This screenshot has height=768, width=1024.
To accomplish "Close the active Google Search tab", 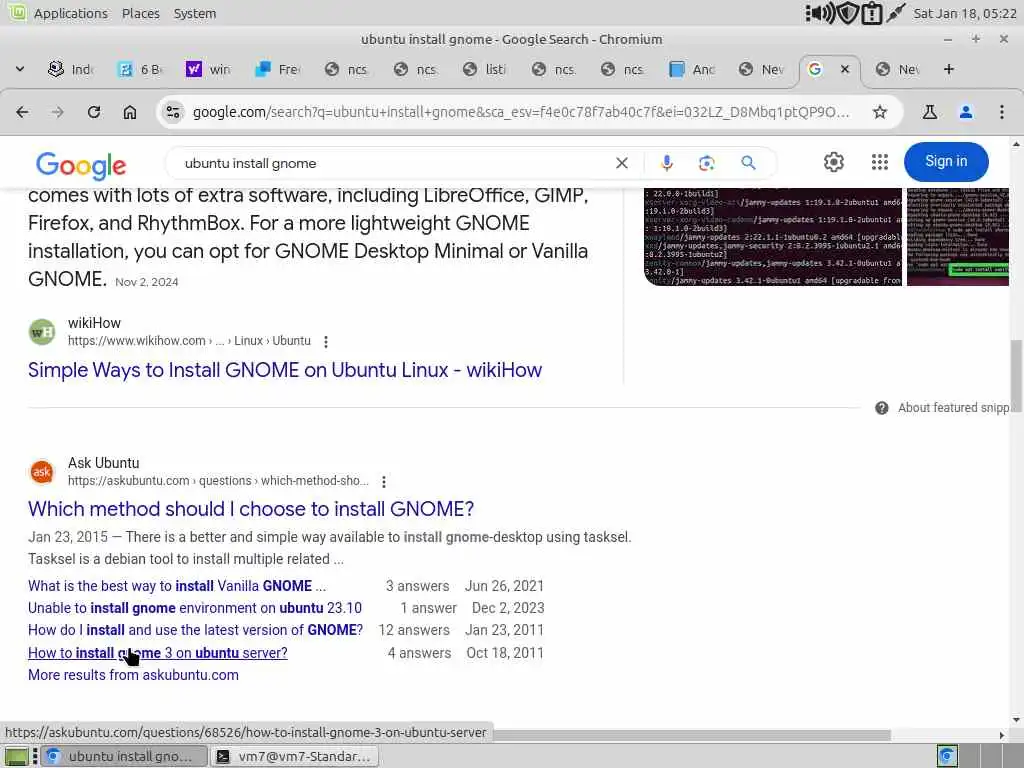I will click(x=844, y=69).
